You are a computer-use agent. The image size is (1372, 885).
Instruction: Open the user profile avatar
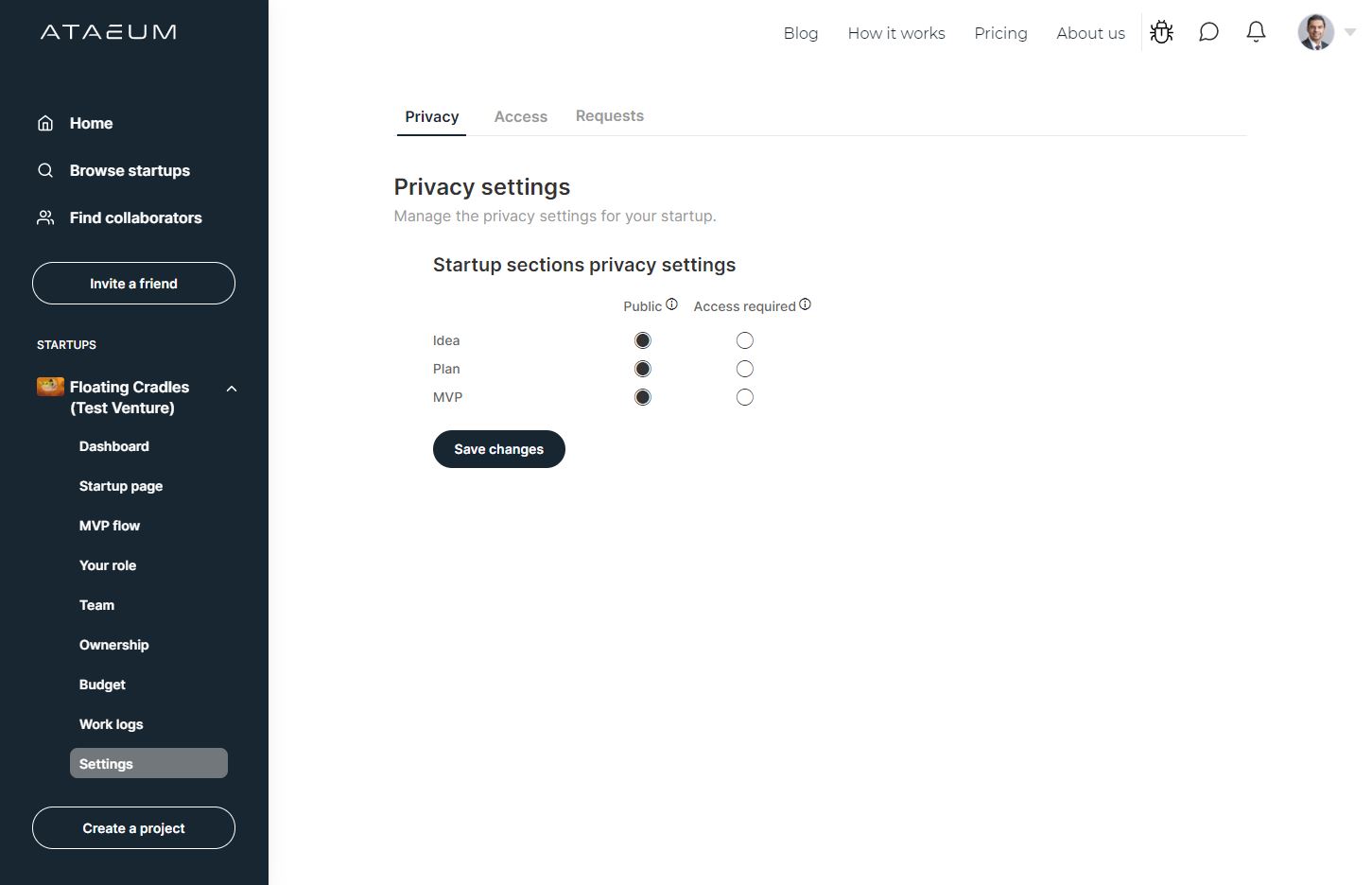(x=1315, y=32)
